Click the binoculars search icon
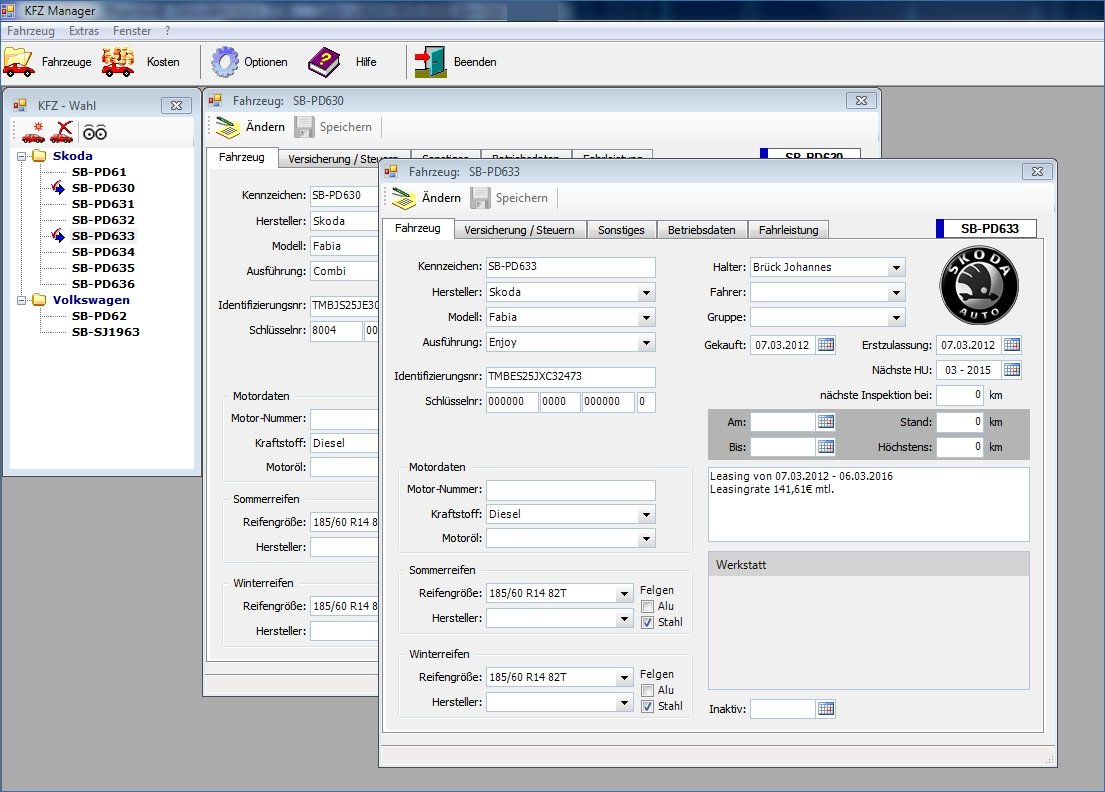The width and height of the screenshot is (1105, 792). click(95, 132)
